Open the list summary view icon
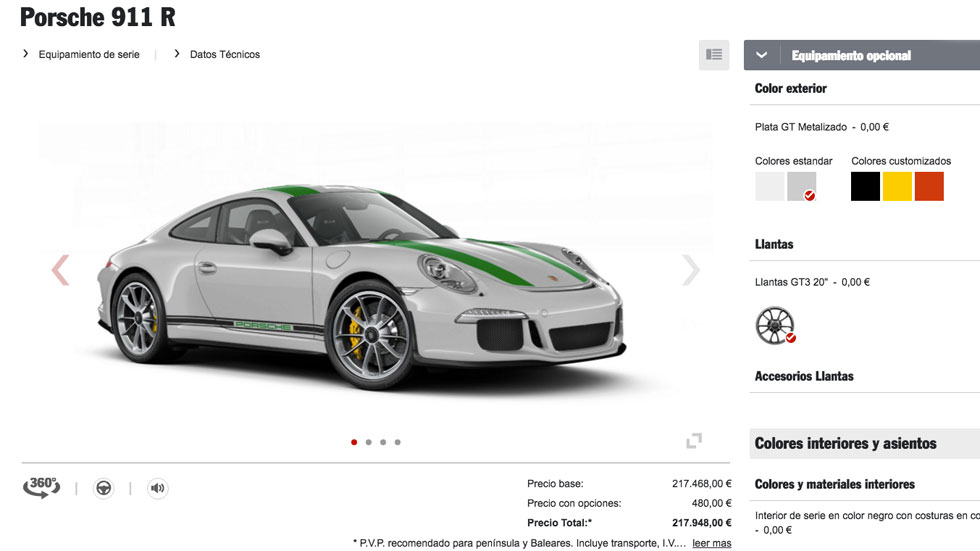This screenshot has height=551, width=980. (x=714, y=55)
